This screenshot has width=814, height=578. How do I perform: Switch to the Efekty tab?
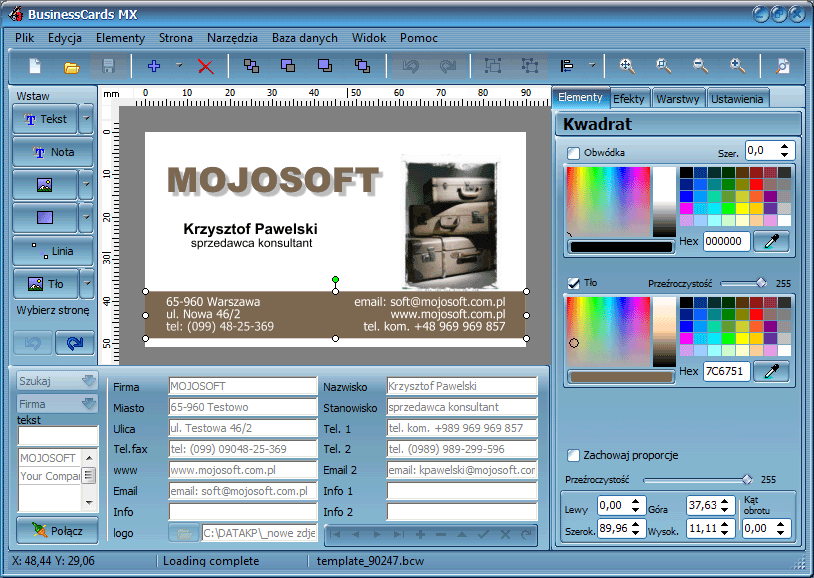[629, 99]
